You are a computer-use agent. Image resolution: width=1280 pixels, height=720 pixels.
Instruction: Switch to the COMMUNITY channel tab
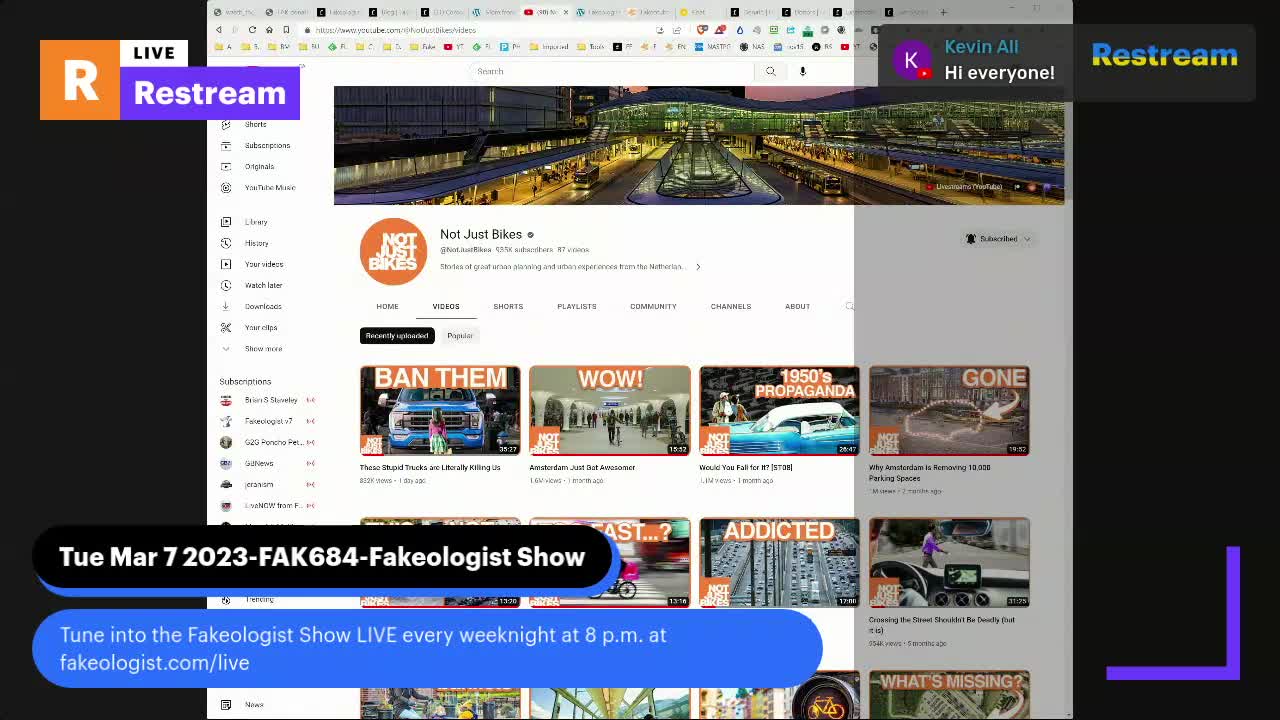click(x=653, y=306)
